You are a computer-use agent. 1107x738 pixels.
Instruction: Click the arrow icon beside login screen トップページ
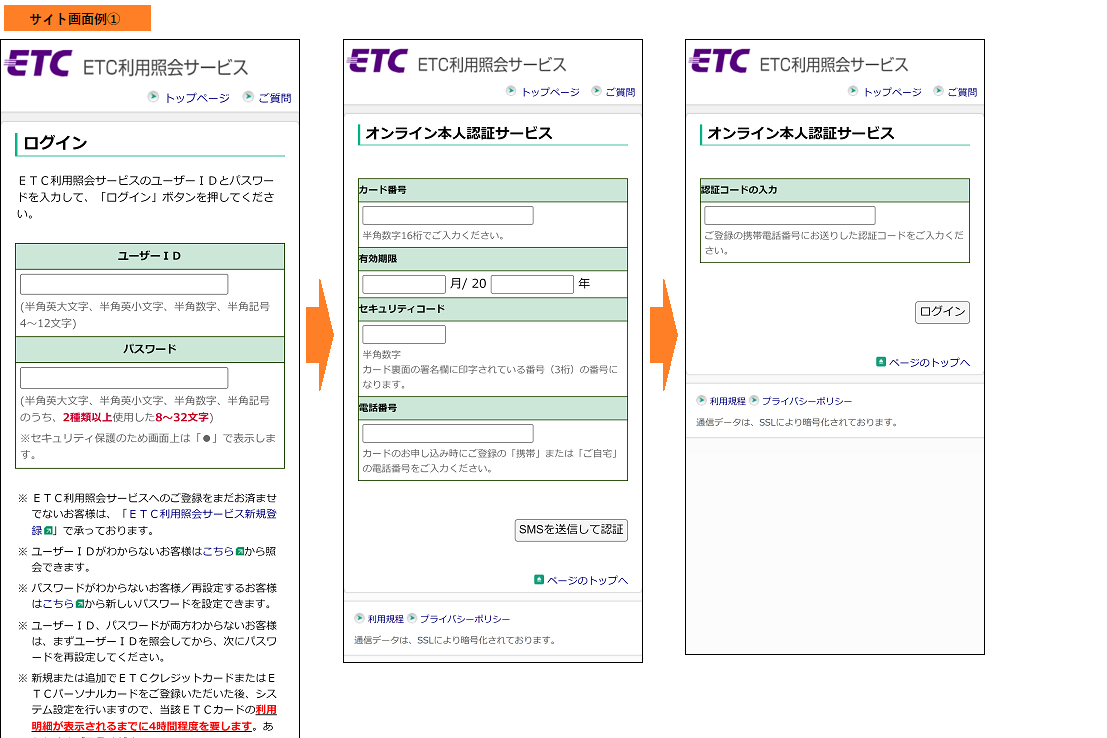point(153,96)
